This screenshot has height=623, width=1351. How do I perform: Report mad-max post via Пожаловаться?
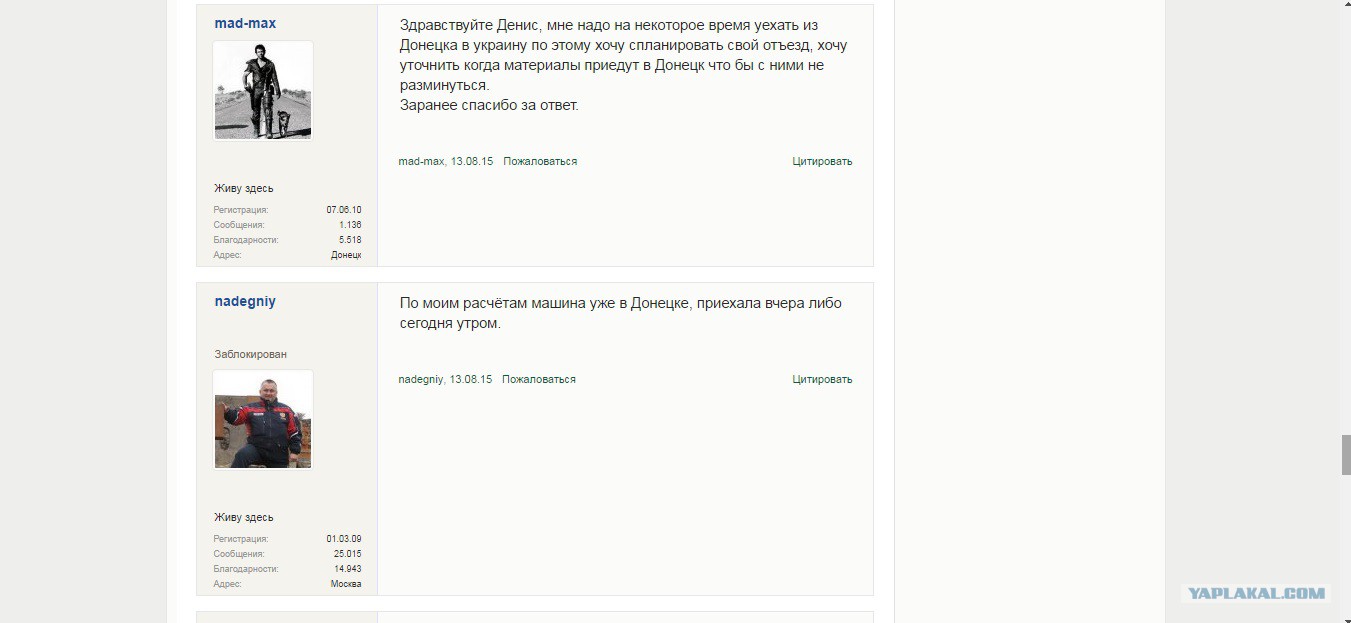pyautogui.click(x=540, y=161)
